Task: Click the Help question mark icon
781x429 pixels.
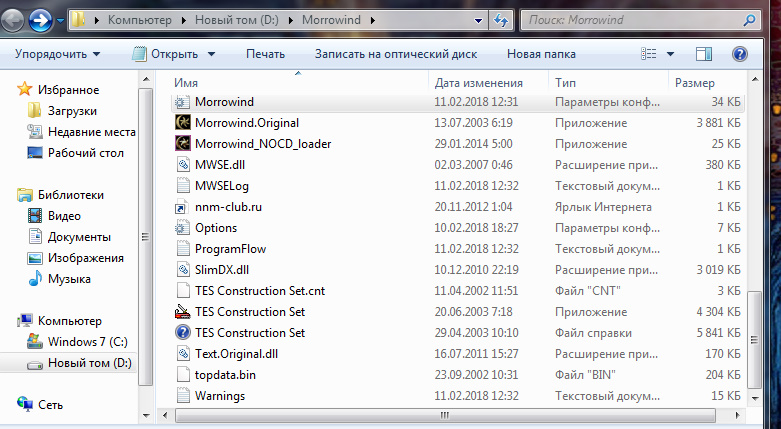Action: 740,54
